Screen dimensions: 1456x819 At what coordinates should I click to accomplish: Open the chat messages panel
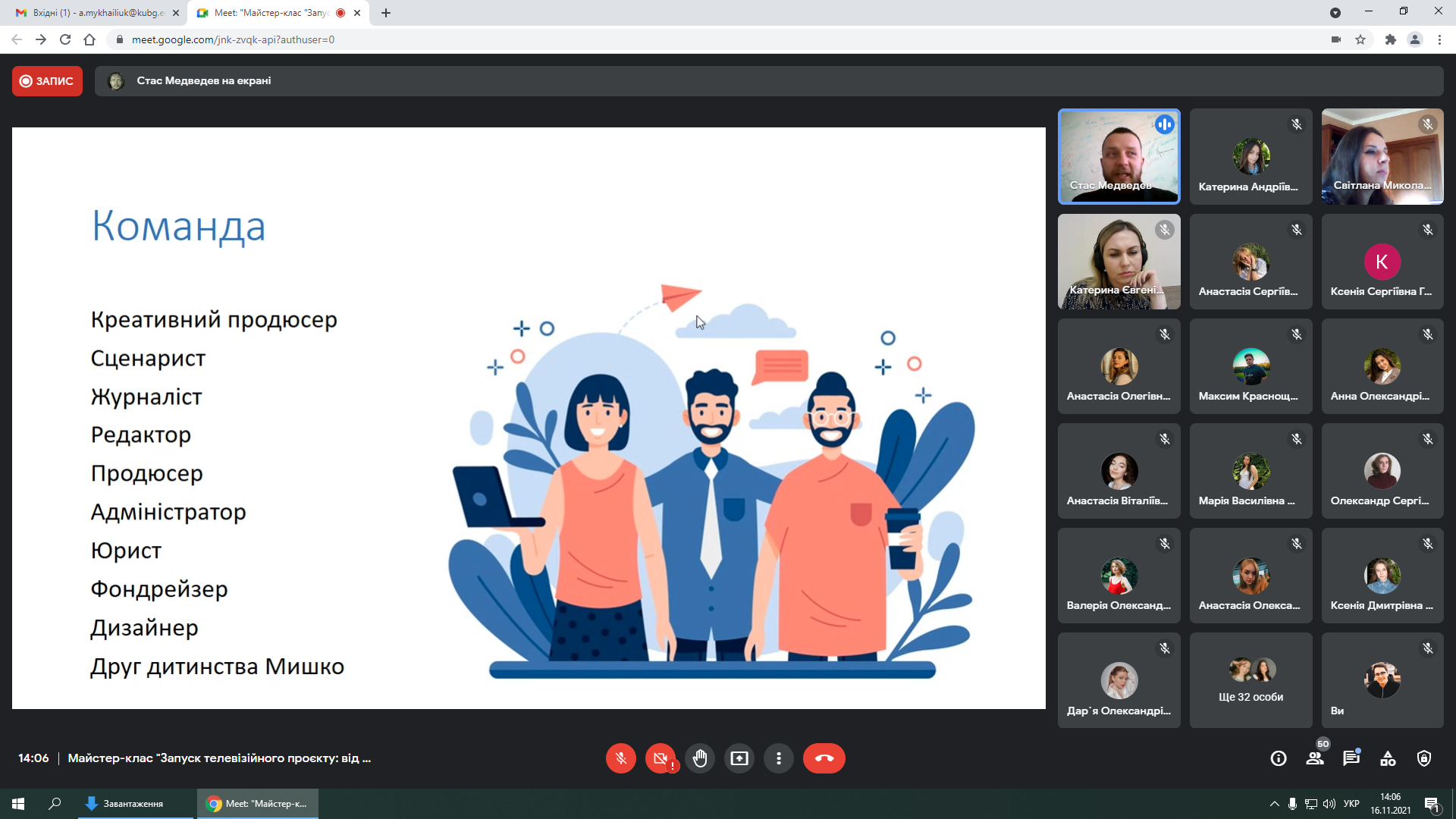click(1351, 758)
